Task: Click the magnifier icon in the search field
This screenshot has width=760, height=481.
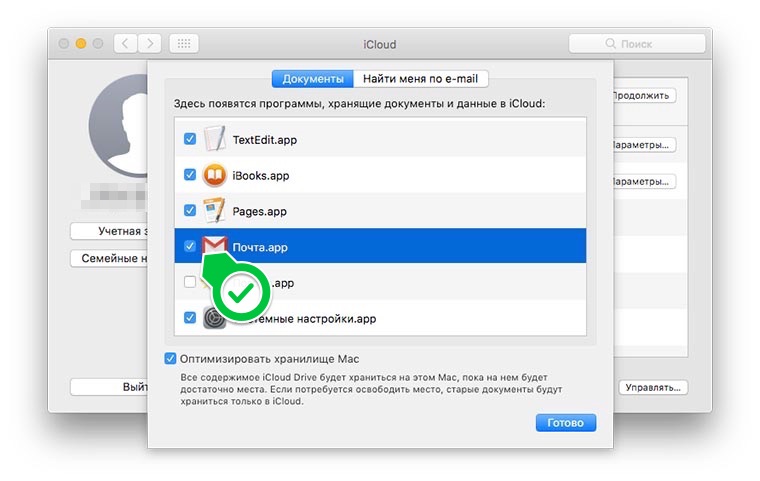Action: [x=610, y=44]
